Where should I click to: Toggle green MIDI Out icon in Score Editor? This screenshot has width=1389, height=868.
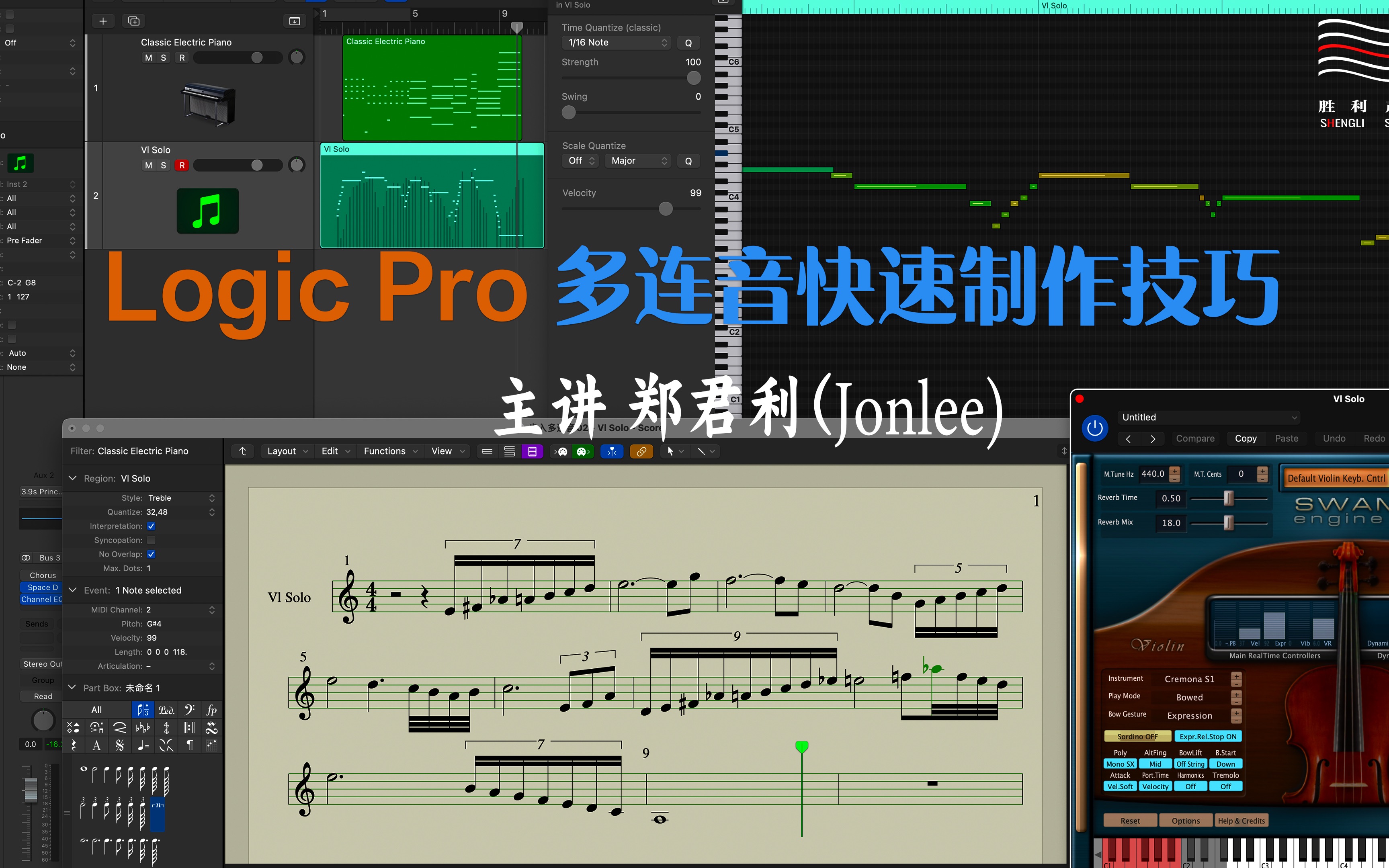(x=583, y=451)
